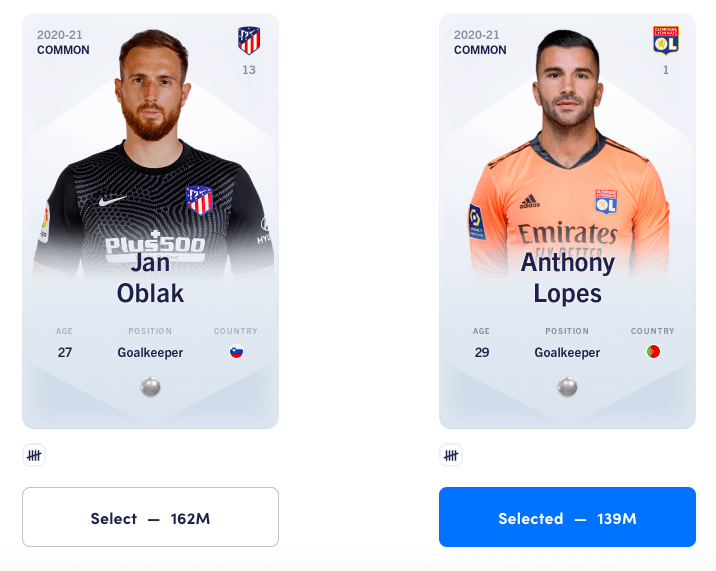Screen dimensions: 716x571
Task: Click the Slovenia flag on Oblak's card
Action: click(237, 352)
